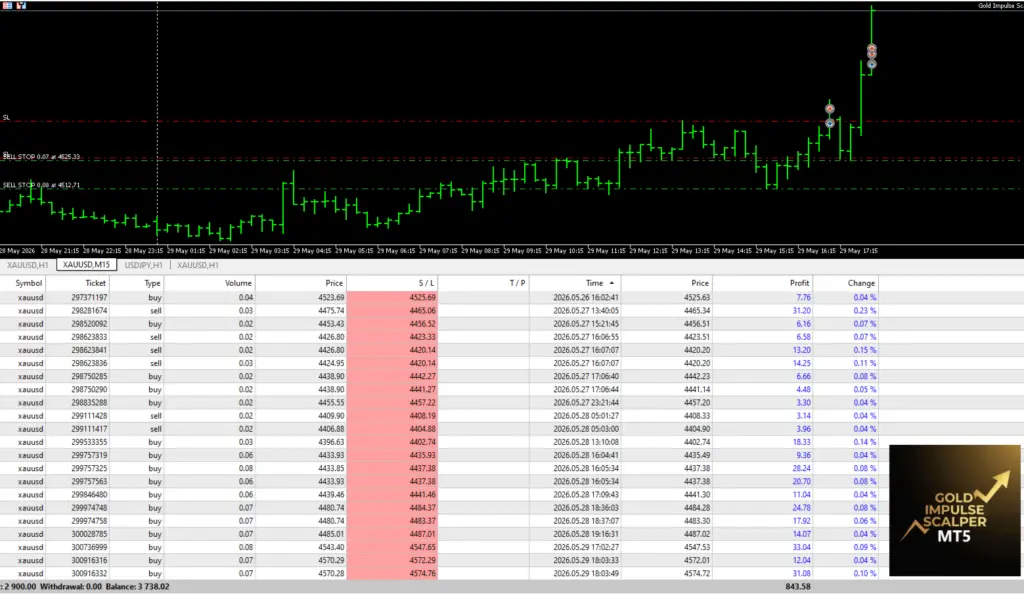Select ticket 298623833 row
This screenshot has height=594, width=1024.
[x=439, y=337]
